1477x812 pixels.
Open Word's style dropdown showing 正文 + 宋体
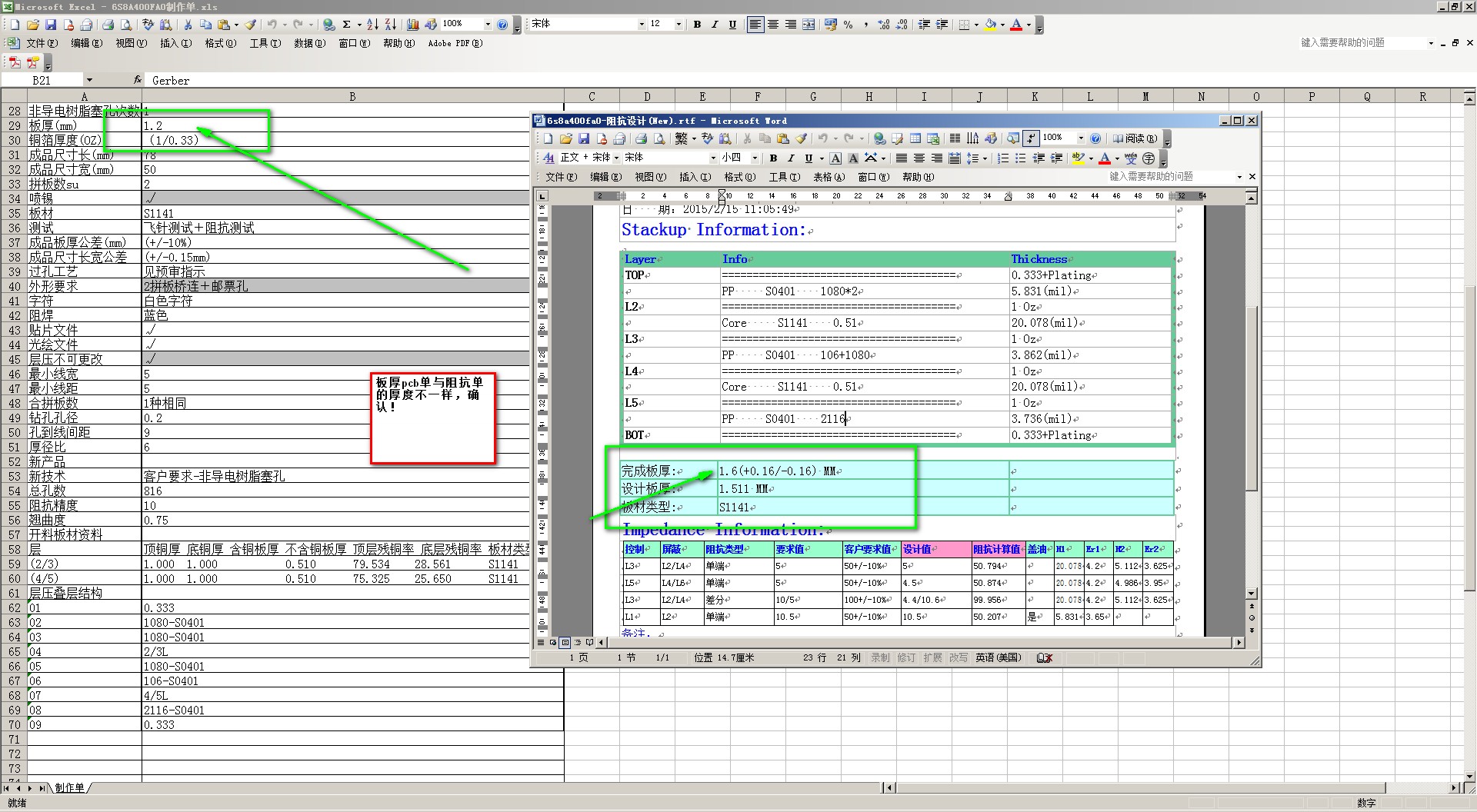(616, 158)
